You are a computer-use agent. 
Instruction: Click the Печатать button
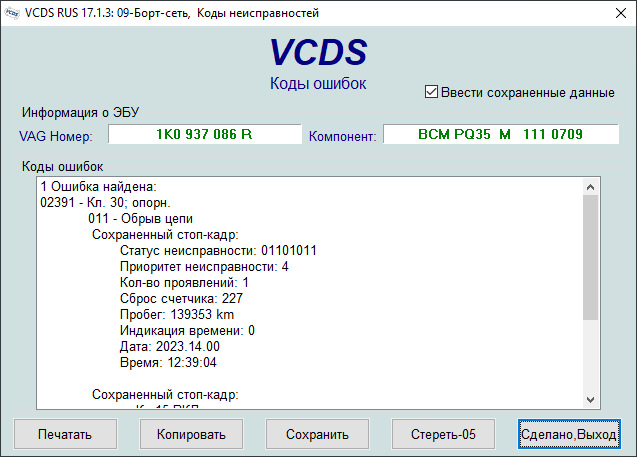point(65,434)
